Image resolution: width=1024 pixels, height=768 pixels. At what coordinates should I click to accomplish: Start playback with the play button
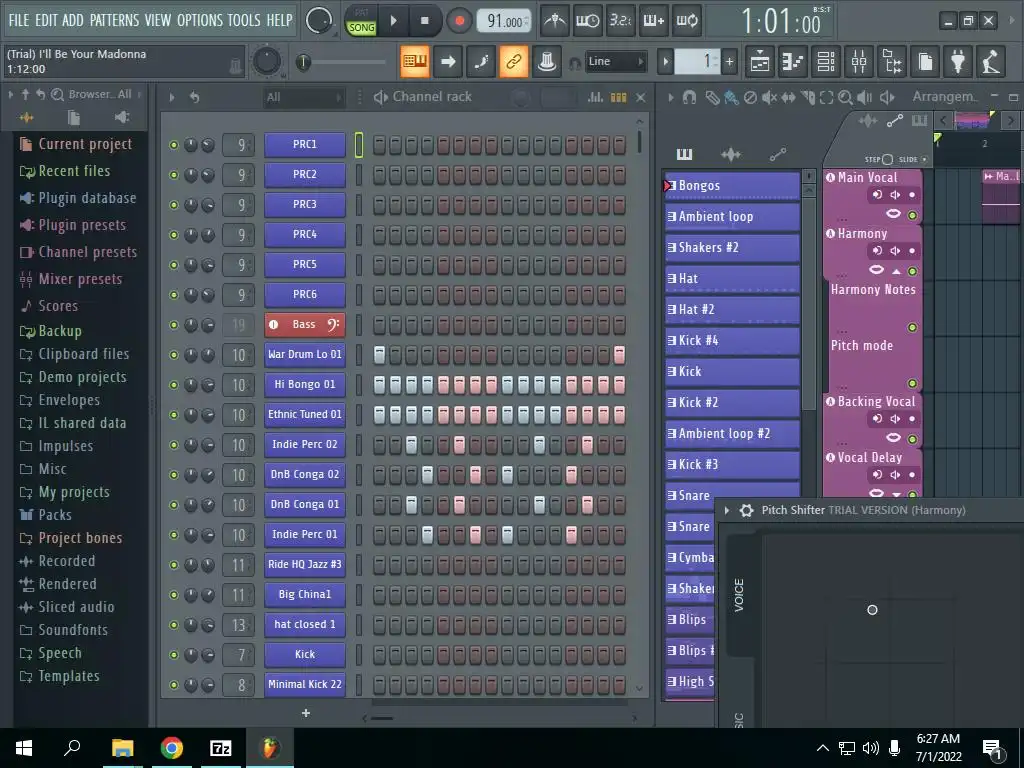pos(394,21)
